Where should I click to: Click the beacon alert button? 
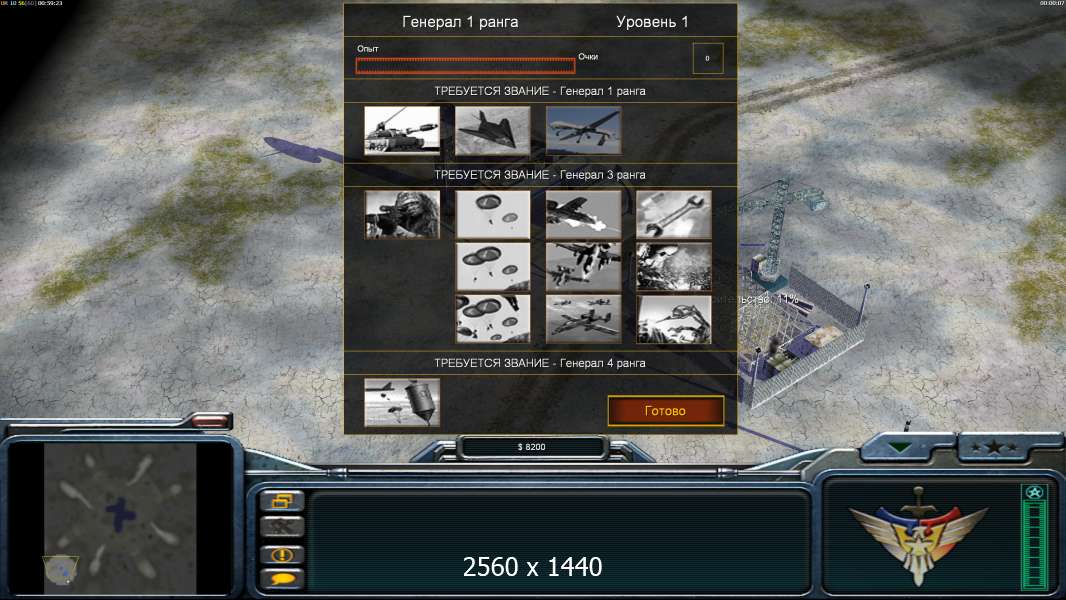[x=282, y=554]
